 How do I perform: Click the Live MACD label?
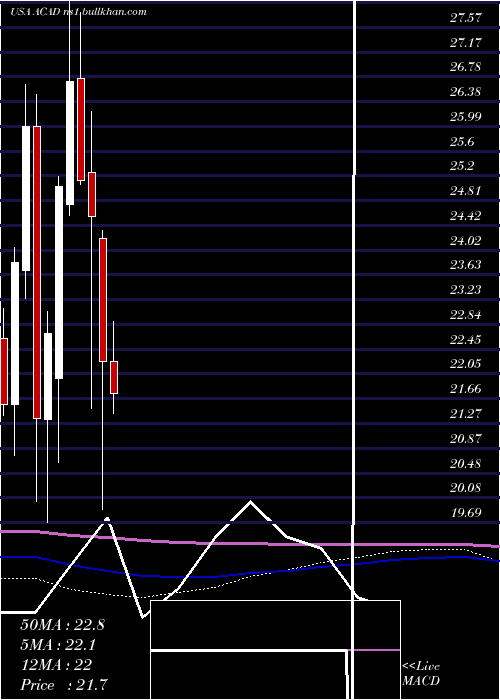click(x=421, y=674)
